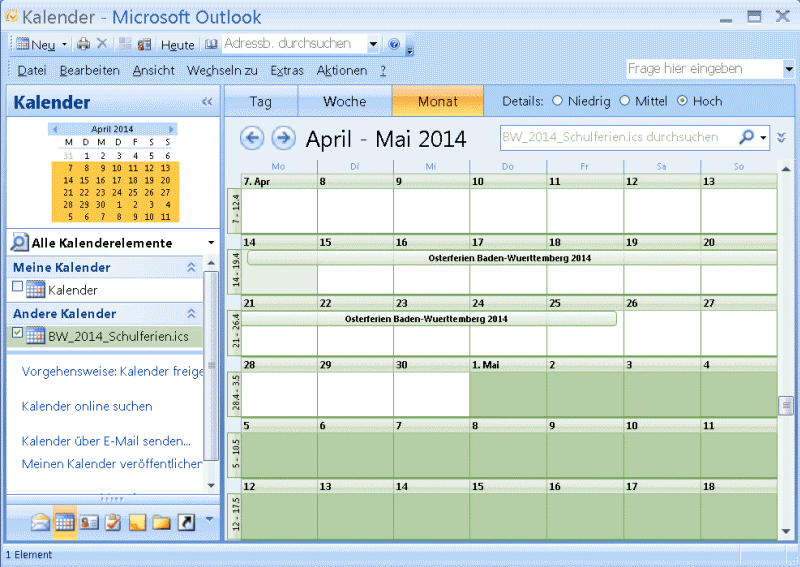The width and height of the screenshot is (800, 567).
Task: Open Notes from navigation bar icon
Action: [137, 523]
